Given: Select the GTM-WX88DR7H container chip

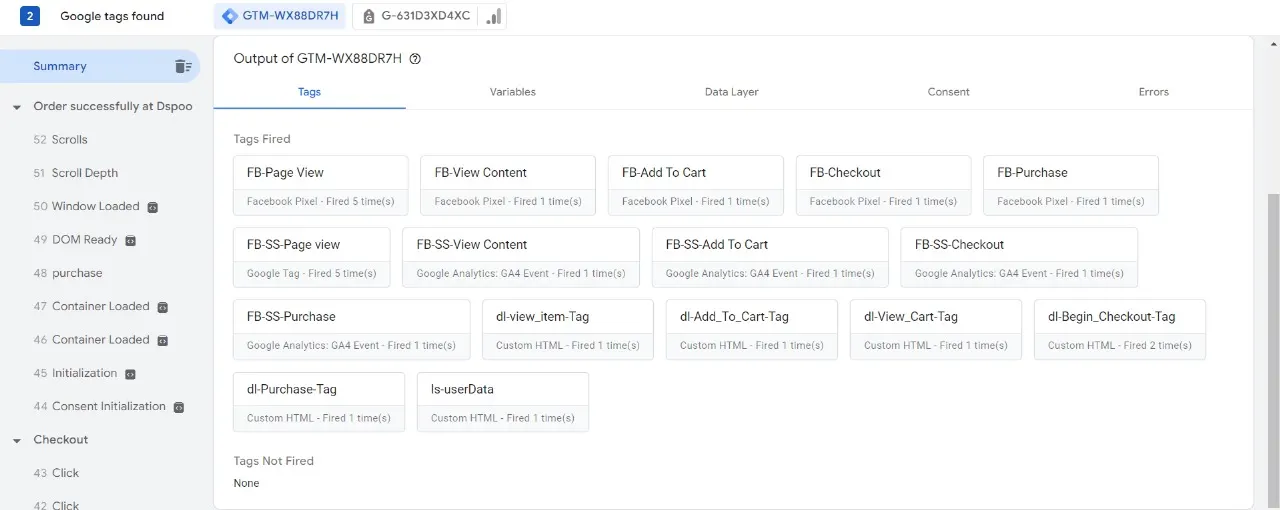Looking at the screenshot, I should 280,16.
